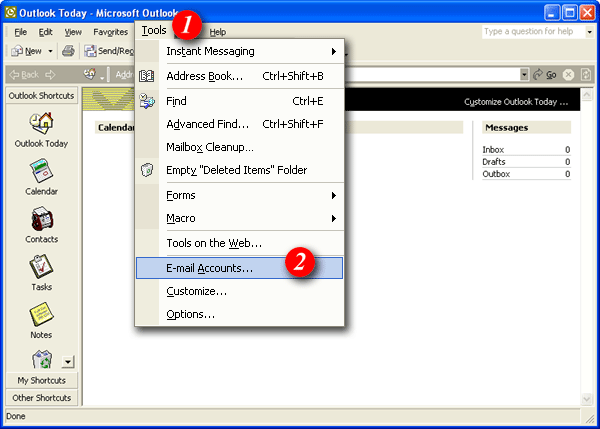
Task: Click the Print toolbar icon
Action: pos(68,51)
